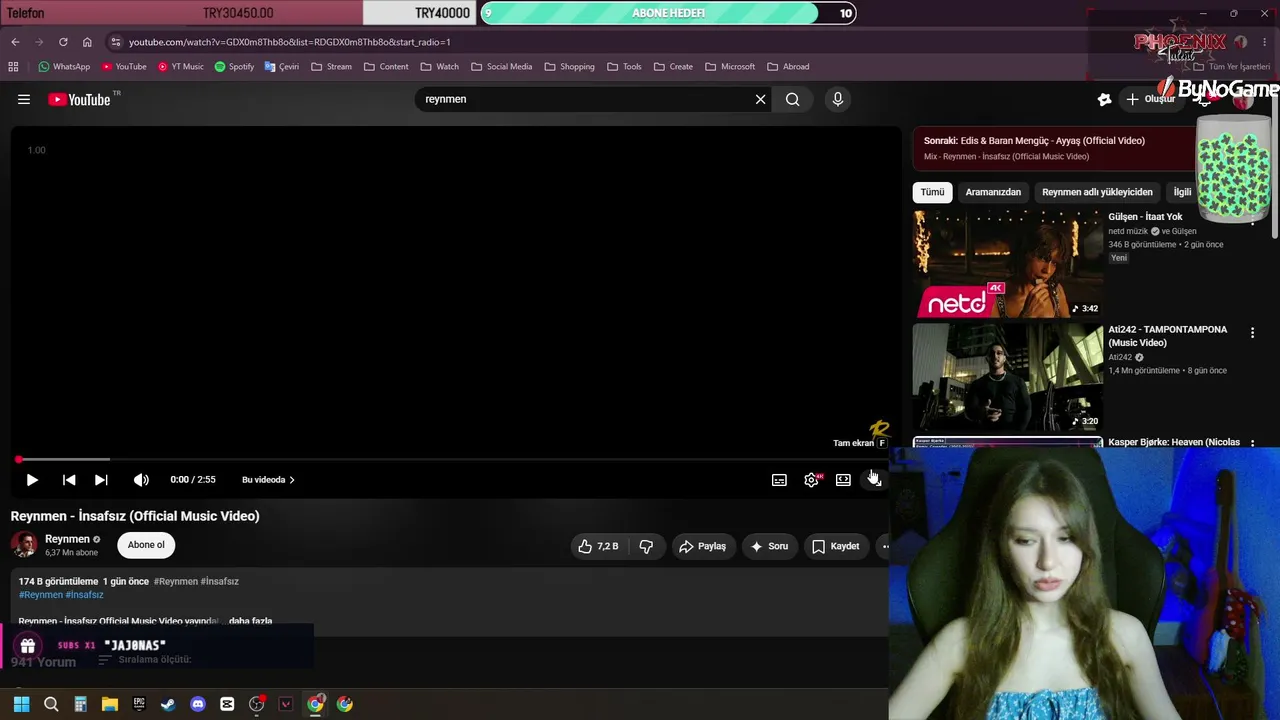Expand the description with "daha fazla"

[x=250, y=621]
